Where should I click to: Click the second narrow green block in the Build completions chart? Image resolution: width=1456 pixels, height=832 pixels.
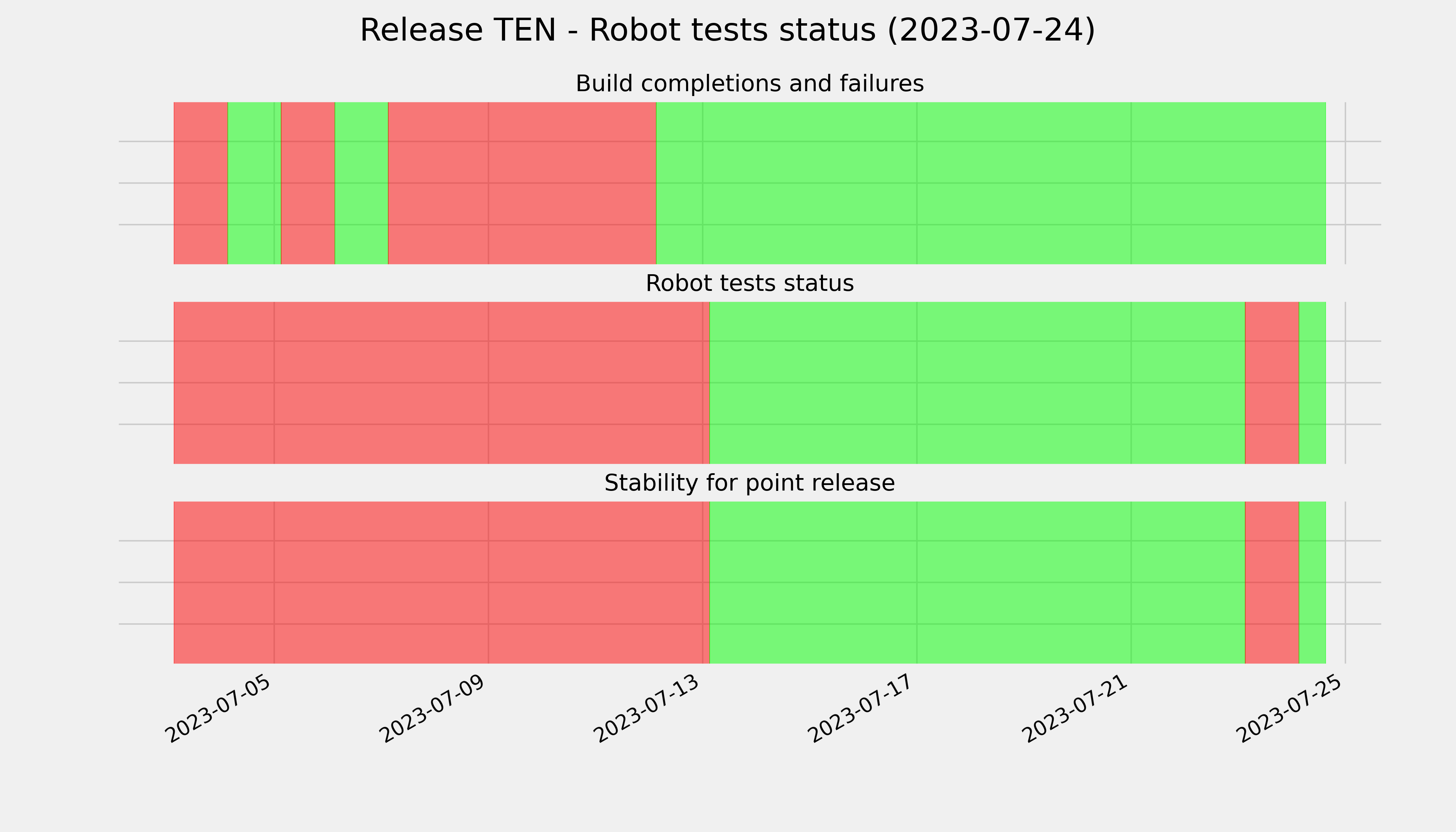pos(361,183)
